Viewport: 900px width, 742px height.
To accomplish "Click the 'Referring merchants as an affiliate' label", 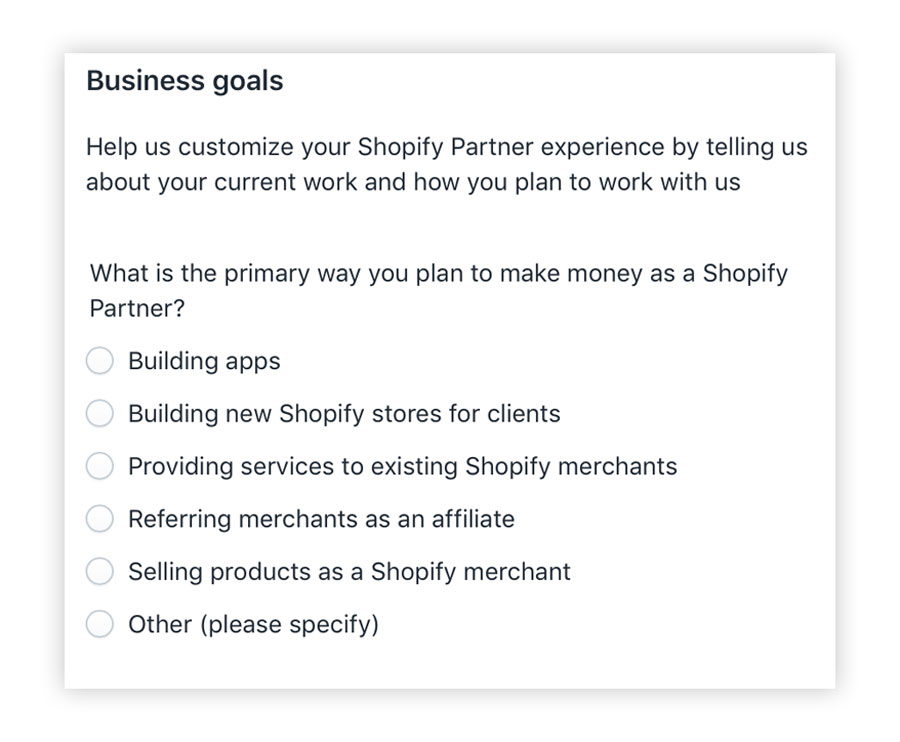I will tap(321, 519).
